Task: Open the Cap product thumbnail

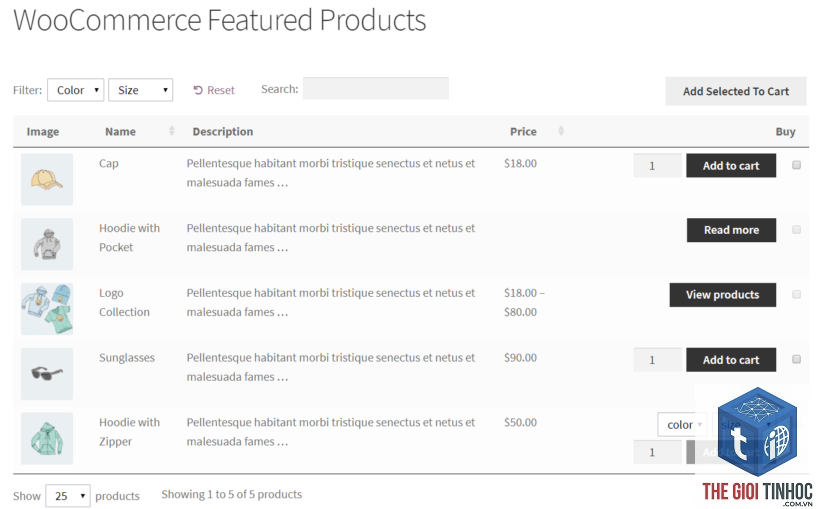Action: pyautogui.click(x=47, y=179)
